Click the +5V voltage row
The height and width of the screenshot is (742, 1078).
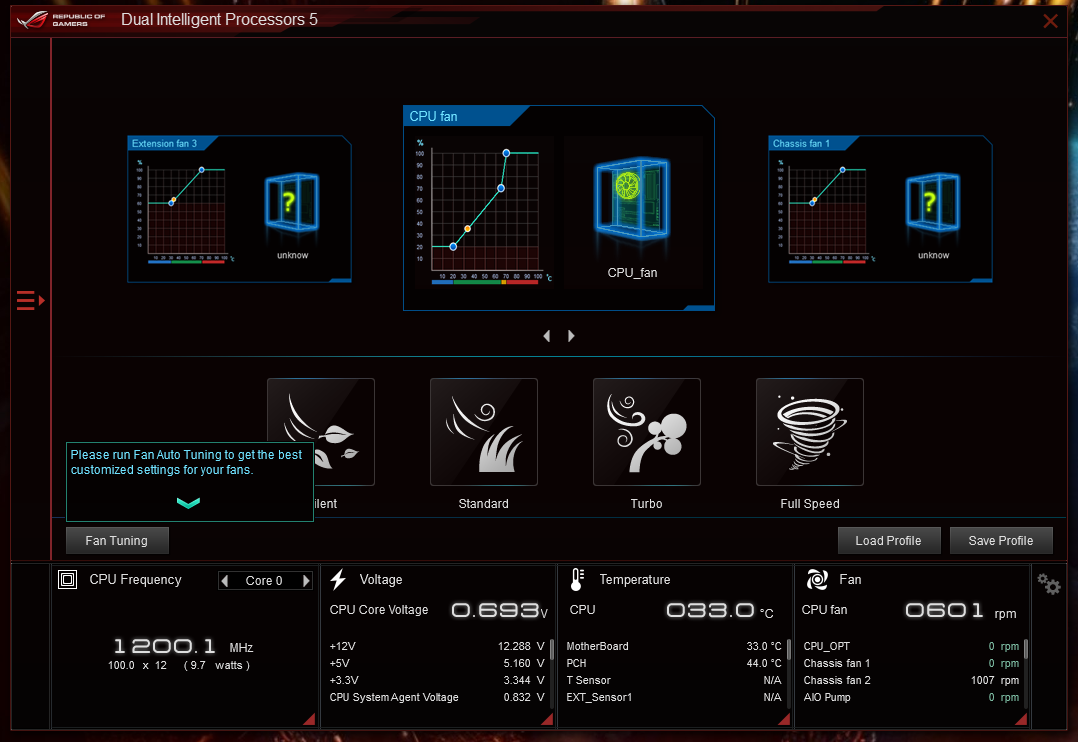(437, 664)
